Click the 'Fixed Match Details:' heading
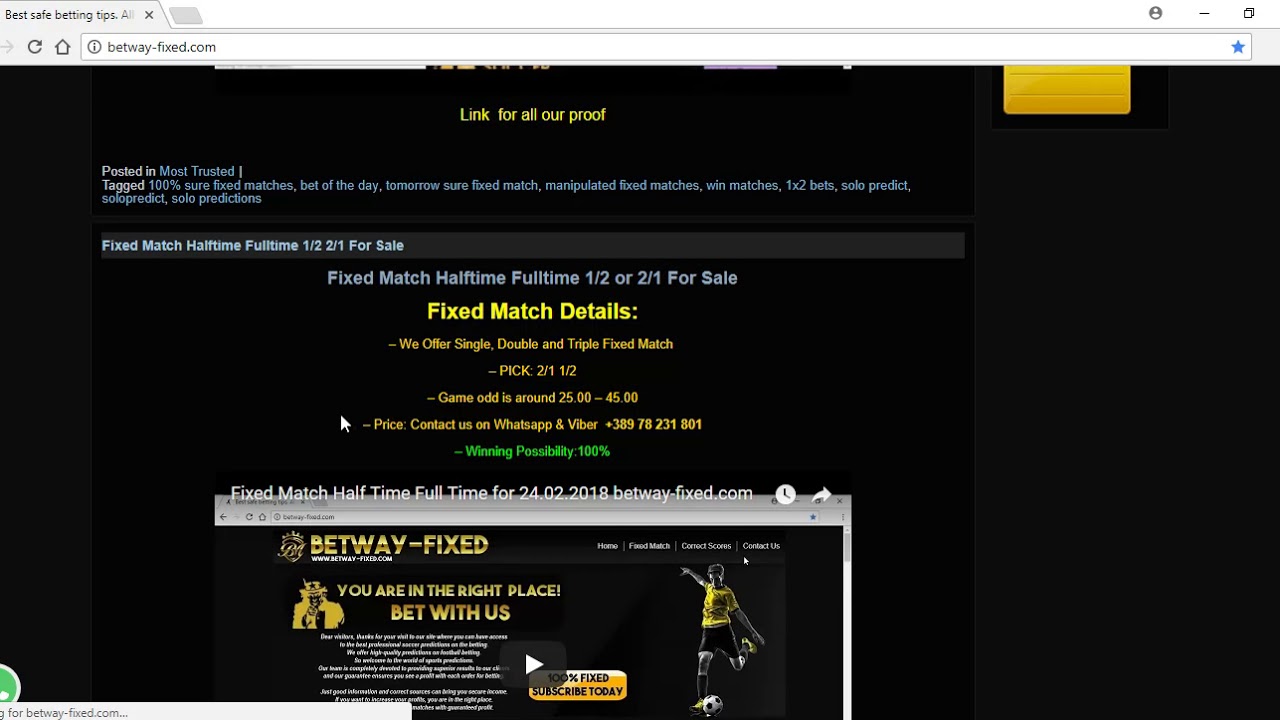 tap(532, 311)
